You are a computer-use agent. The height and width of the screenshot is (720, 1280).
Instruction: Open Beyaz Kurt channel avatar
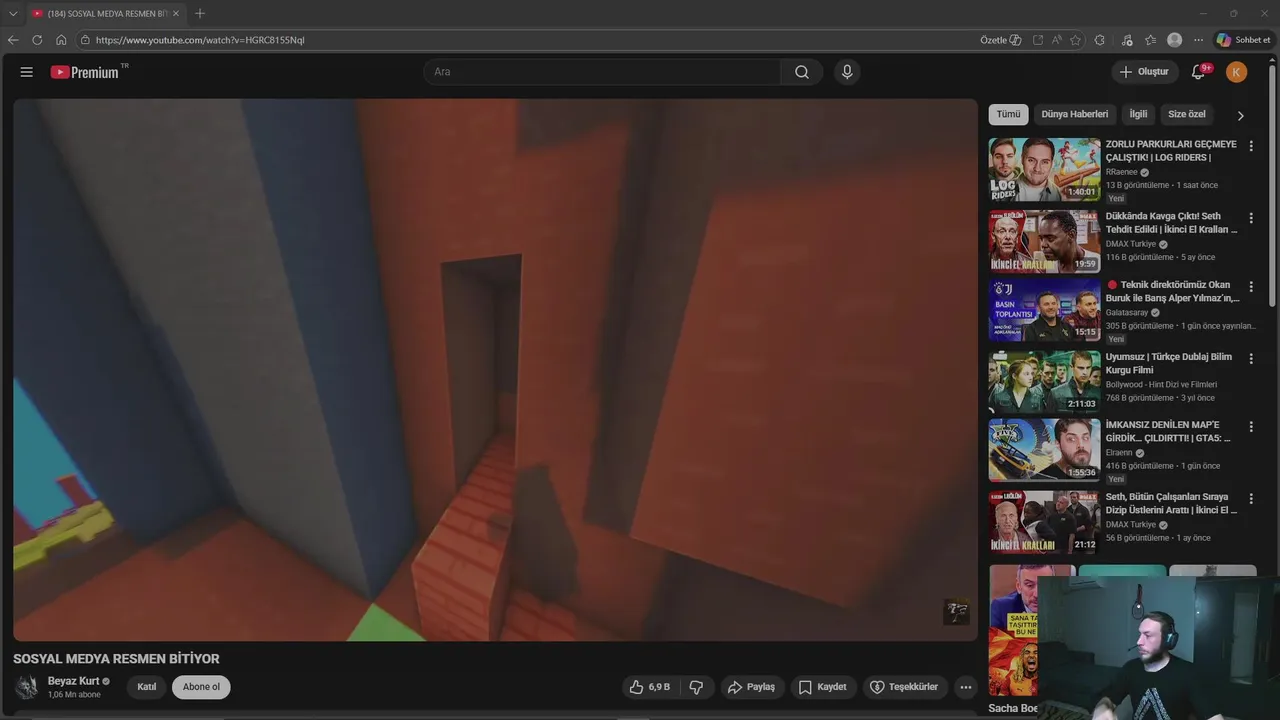tap(27, 687)
